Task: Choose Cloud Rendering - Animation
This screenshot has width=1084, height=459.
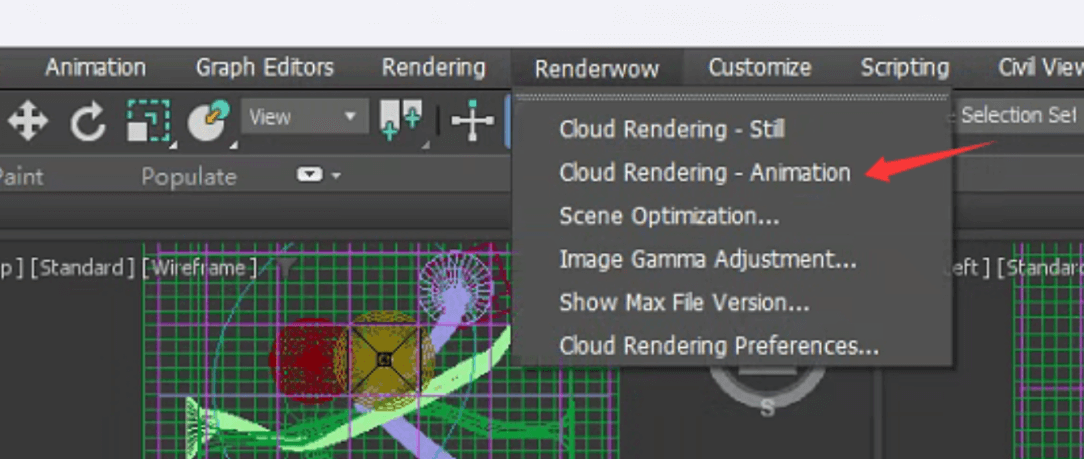Action: click(x=704, y=172)
